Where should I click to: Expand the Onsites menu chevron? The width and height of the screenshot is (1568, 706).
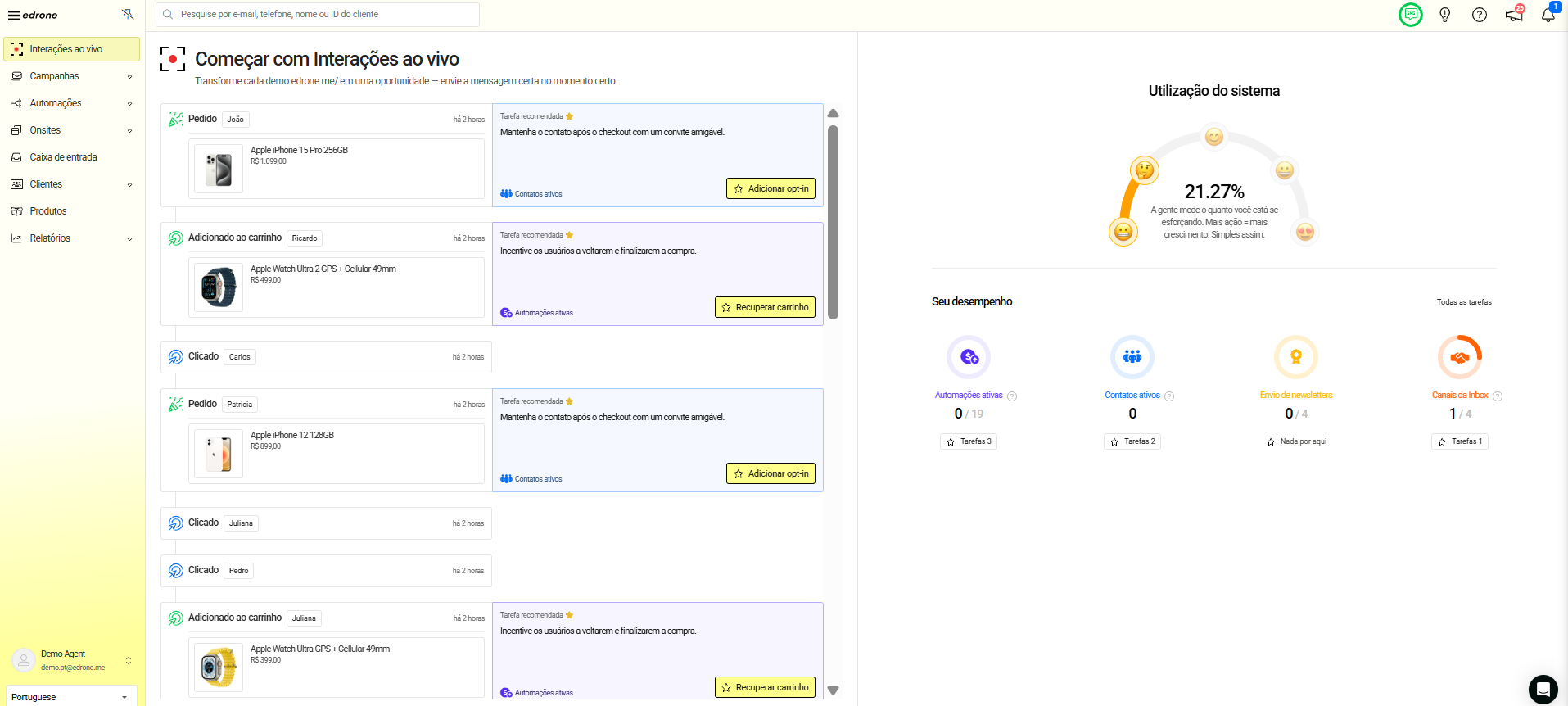[x=129, y=130]
